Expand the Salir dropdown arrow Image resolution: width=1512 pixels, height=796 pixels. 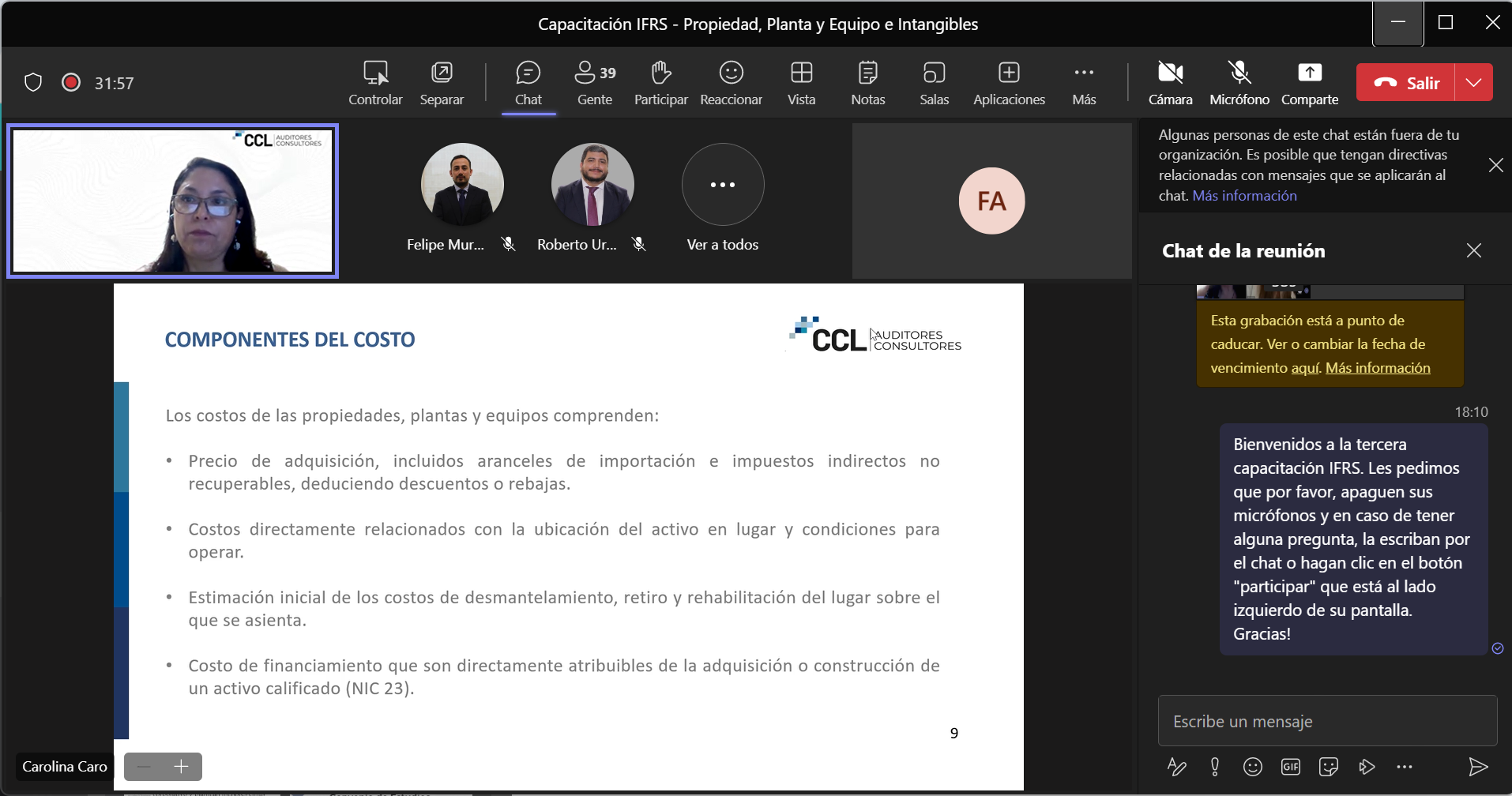coord(1474,82)
